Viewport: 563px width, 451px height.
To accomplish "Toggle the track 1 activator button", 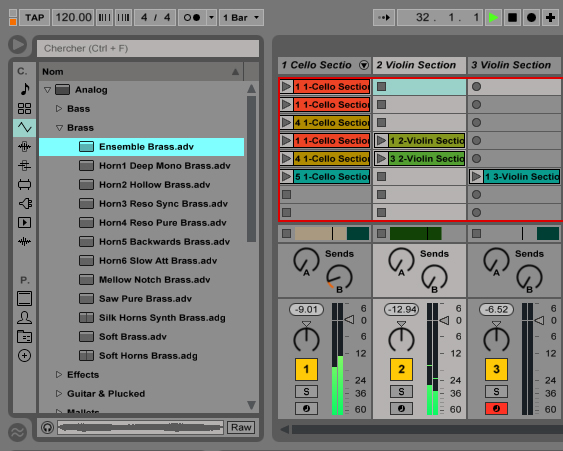I will coord(306,369).
